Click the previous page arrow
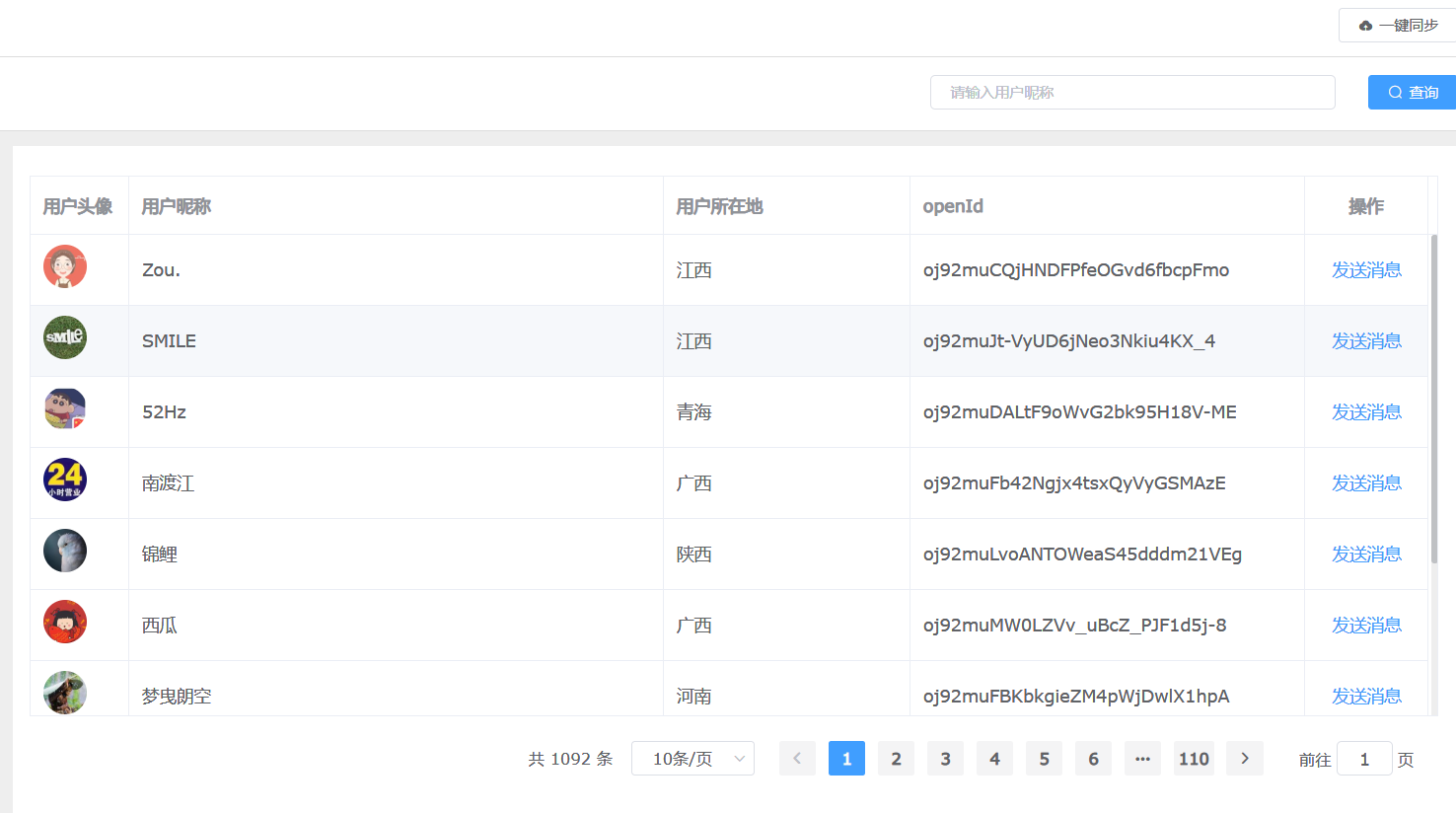 coord(797,758)
